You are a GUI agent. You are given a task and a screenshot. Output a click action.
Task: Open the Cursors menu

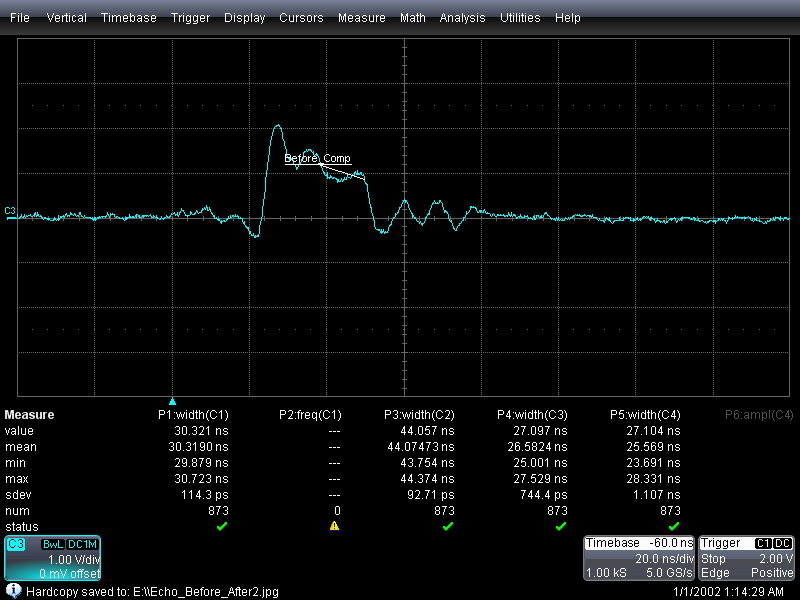pos(301,18)
